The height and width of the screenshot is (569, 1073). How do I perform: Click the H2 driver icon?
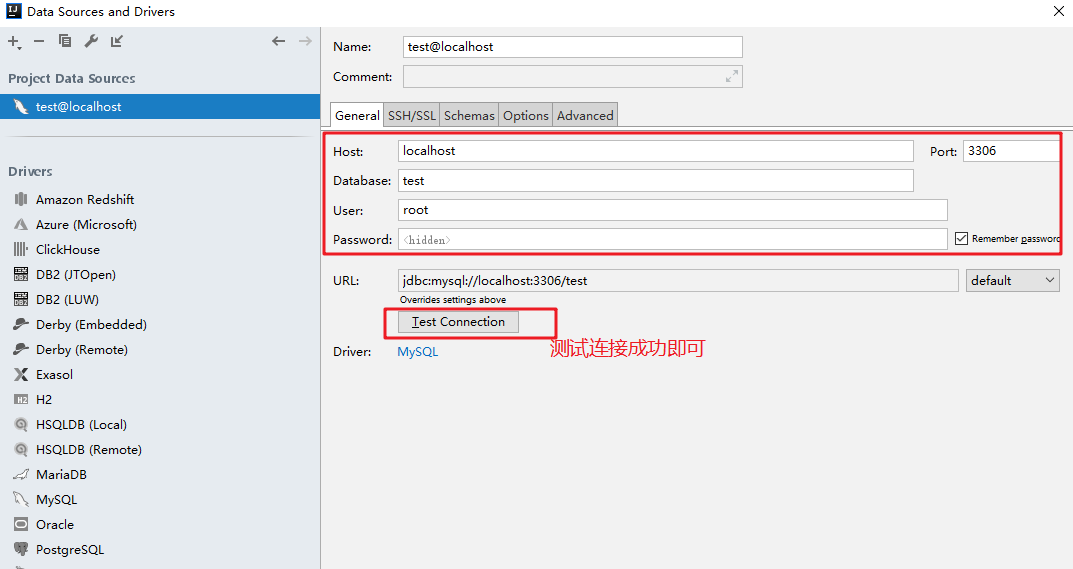[x=21, y=399]
